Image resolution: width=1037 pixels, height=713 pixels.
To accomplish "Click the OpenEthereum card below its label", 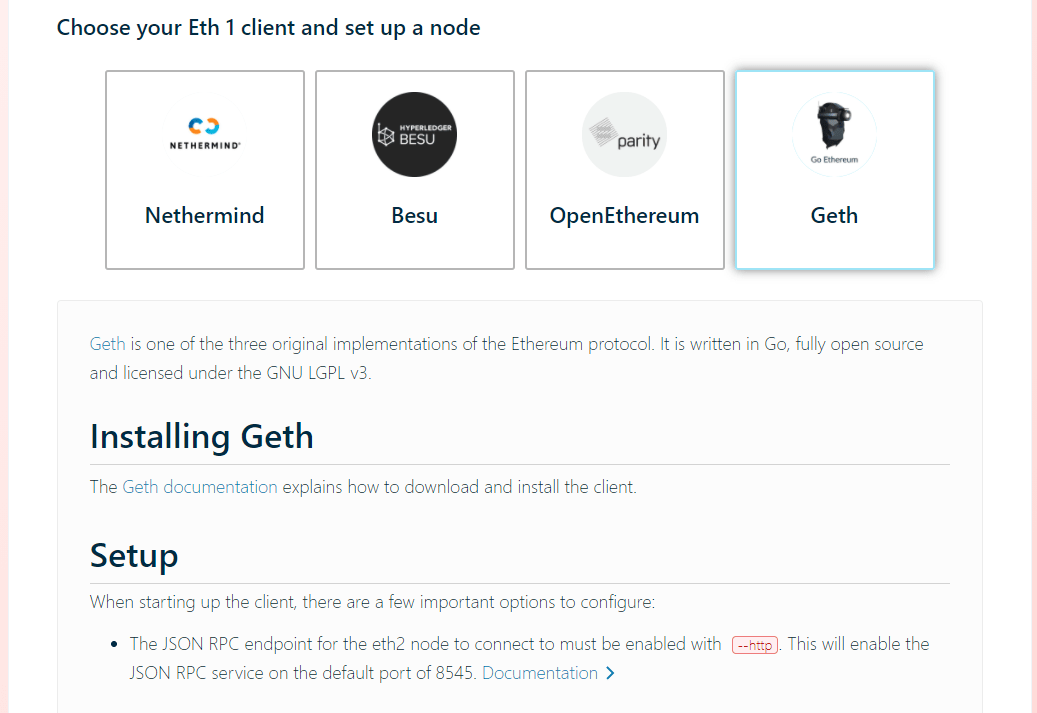I will coord(625,249).
